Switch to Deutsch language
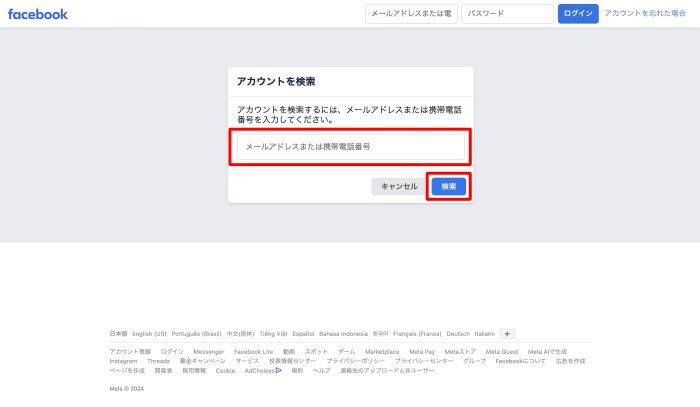This screenshot has height=407, width=700. (x=458, y=334)
